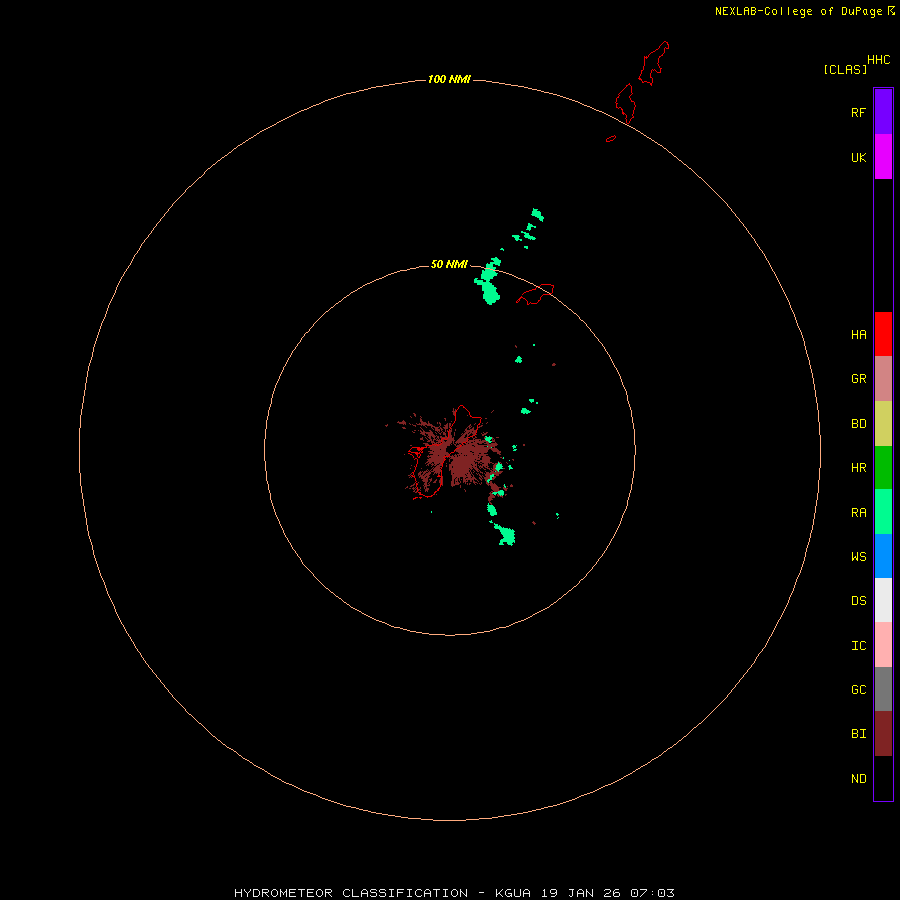Click the UK magenta legend swatch
900x900 pixels.
883,156
